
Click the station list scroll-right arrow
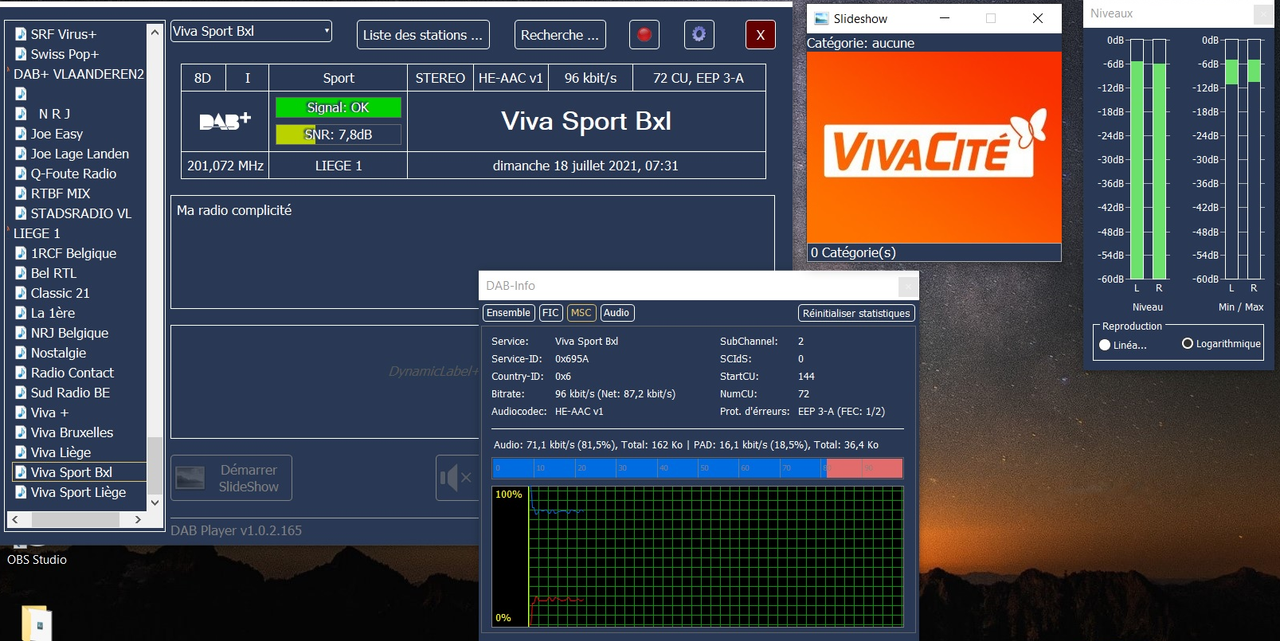[139, 519]
